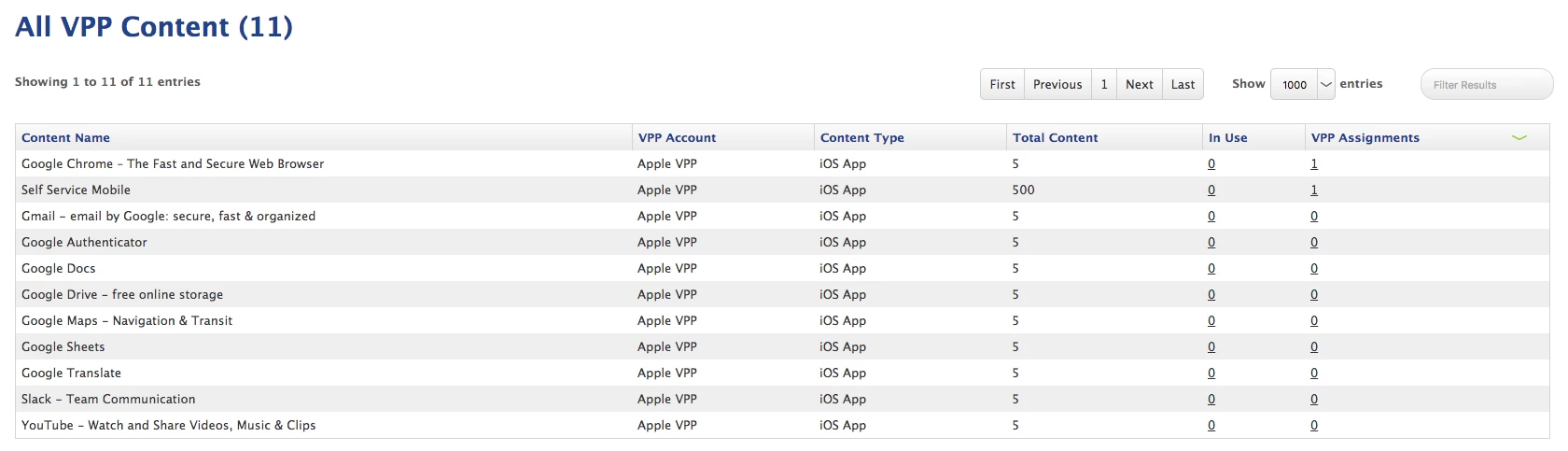The image size is (1568, 451).
Task: Select the Self Service Mobile row name
Action: [x=76, y=190]
